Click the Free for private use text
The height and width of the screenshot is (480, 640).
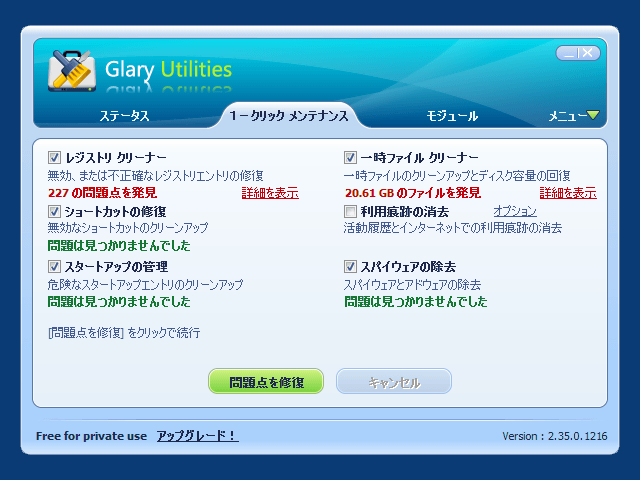91,436
